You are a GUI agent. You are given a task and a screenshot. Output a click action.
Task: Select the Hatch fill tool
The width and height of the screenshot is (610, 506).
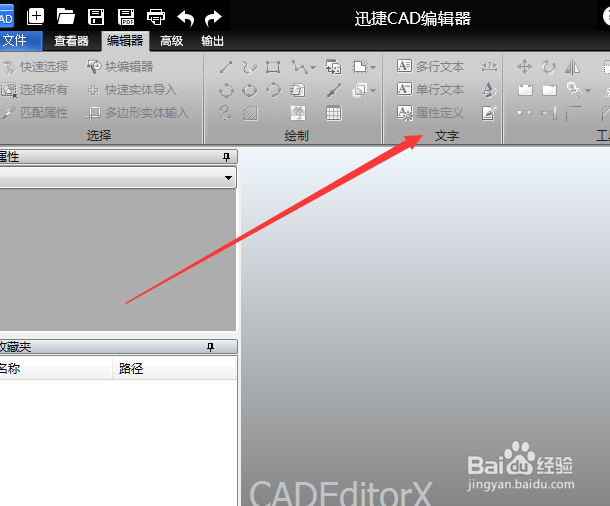pyautogui.click(x=250, y=114)
